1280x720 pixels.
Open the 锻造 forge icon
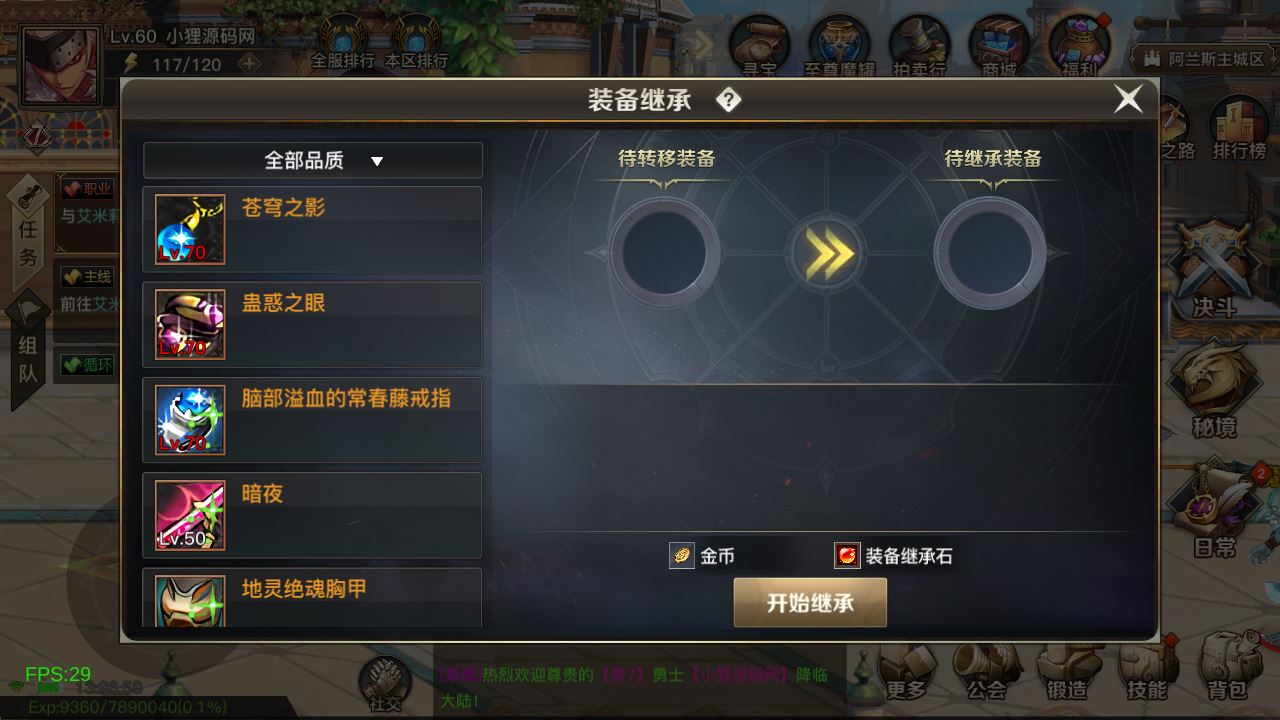(x=1066, y=672)
